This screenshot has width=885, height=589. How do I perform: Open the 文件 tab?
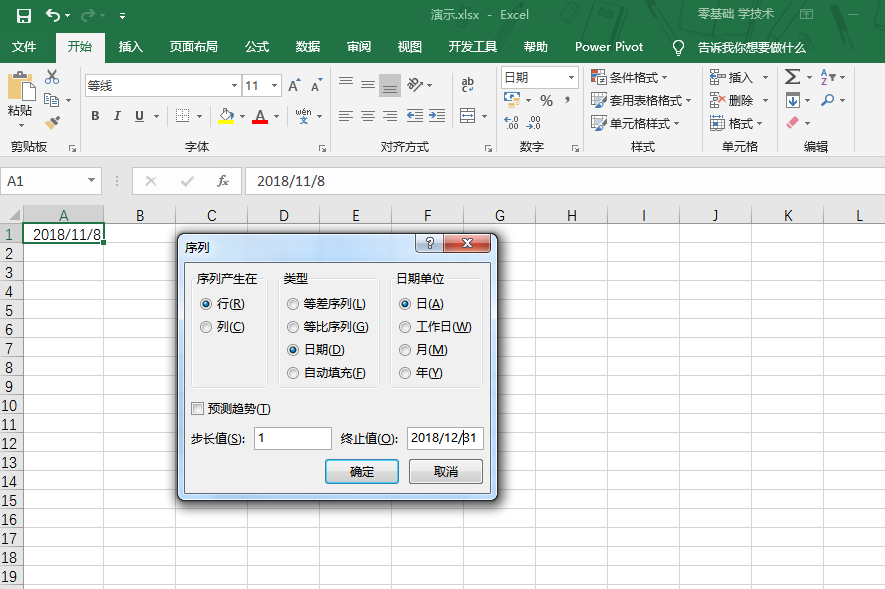24,47
